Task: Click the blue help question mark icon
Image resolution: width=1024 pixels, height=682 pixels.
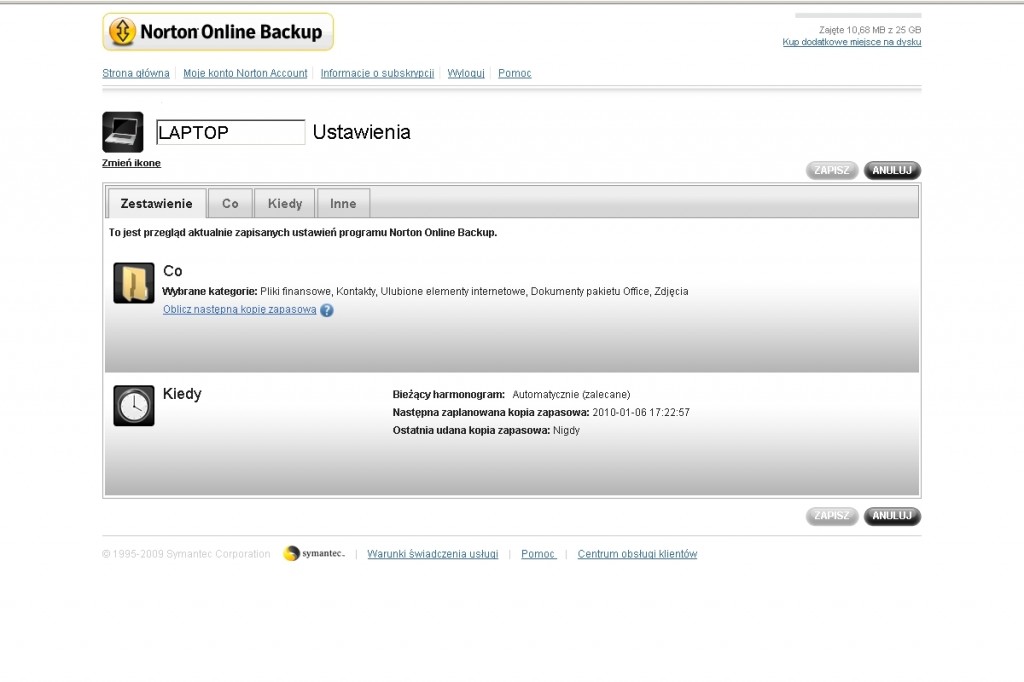Action: (x=327, y=310)
